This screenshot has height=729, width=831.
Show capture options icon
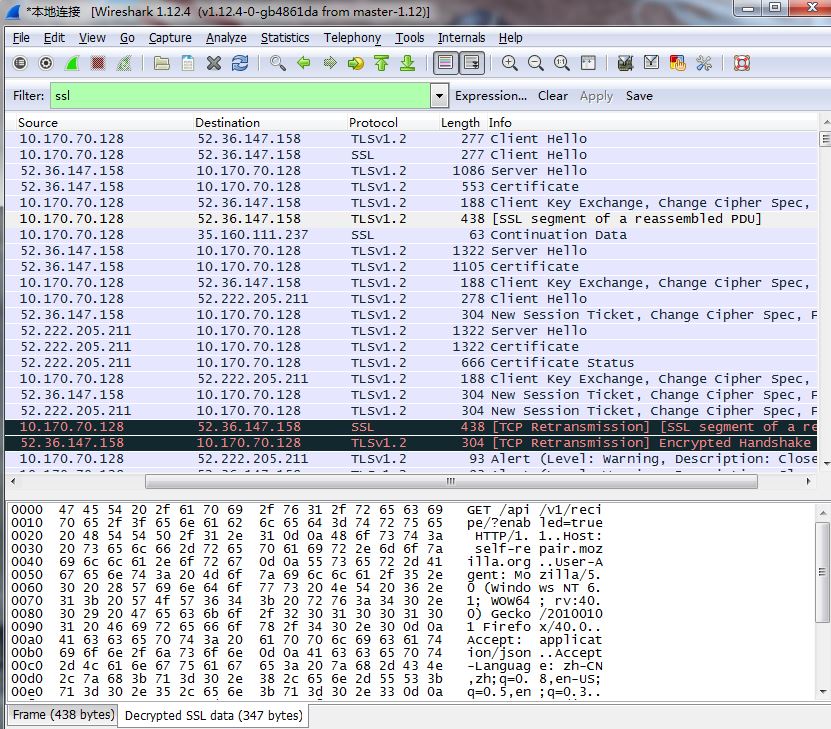click(x=46, y=63)
